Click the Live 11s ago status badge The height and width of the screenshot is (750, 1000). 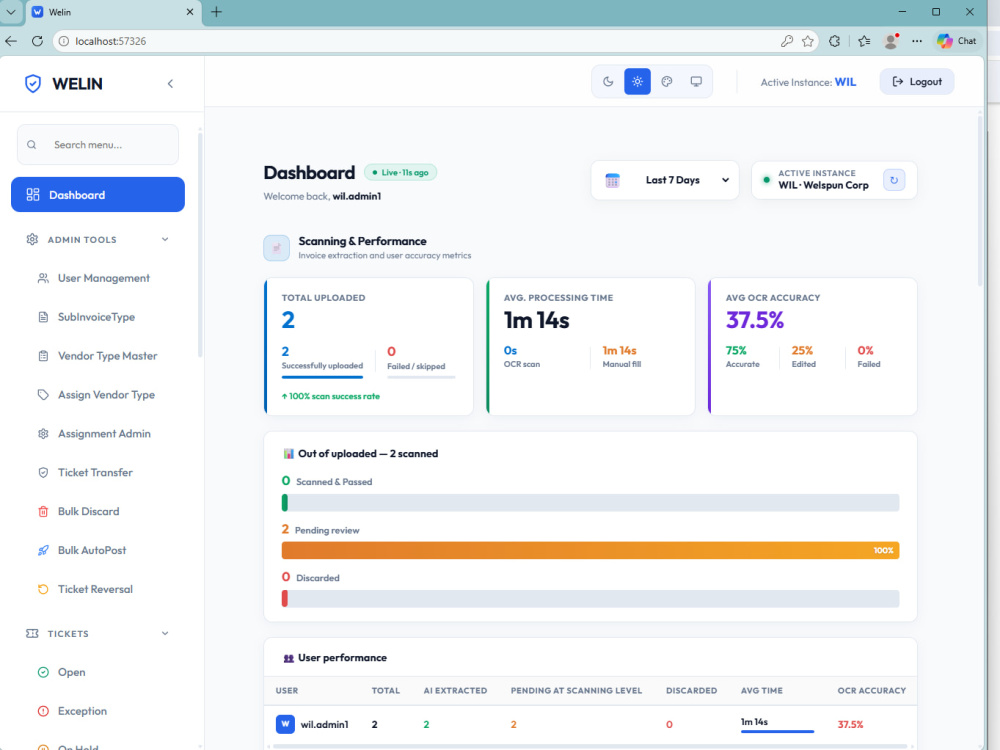click(401, 172)
